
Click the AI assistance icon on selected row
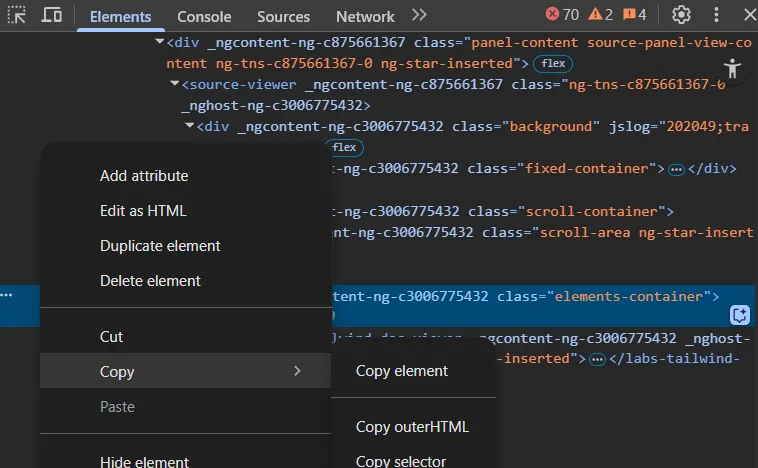(740, 315)
